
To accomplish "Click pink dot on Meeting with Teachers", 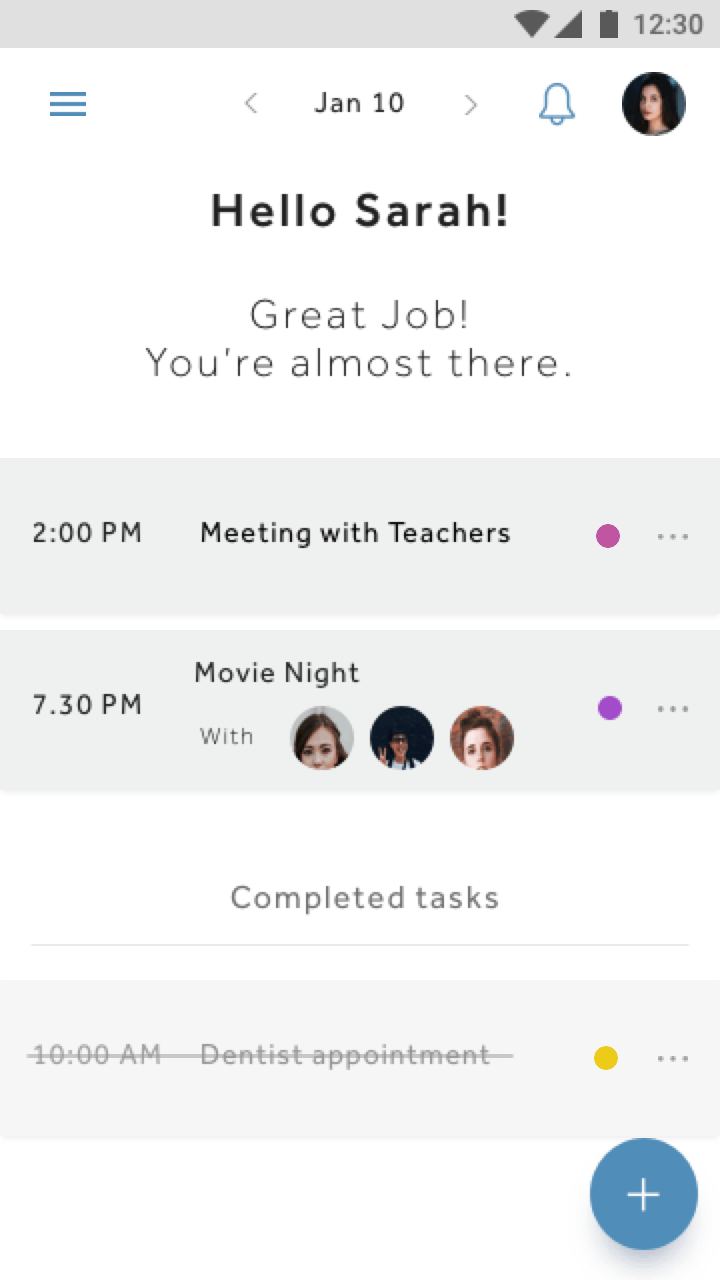I will pos(608,536).
